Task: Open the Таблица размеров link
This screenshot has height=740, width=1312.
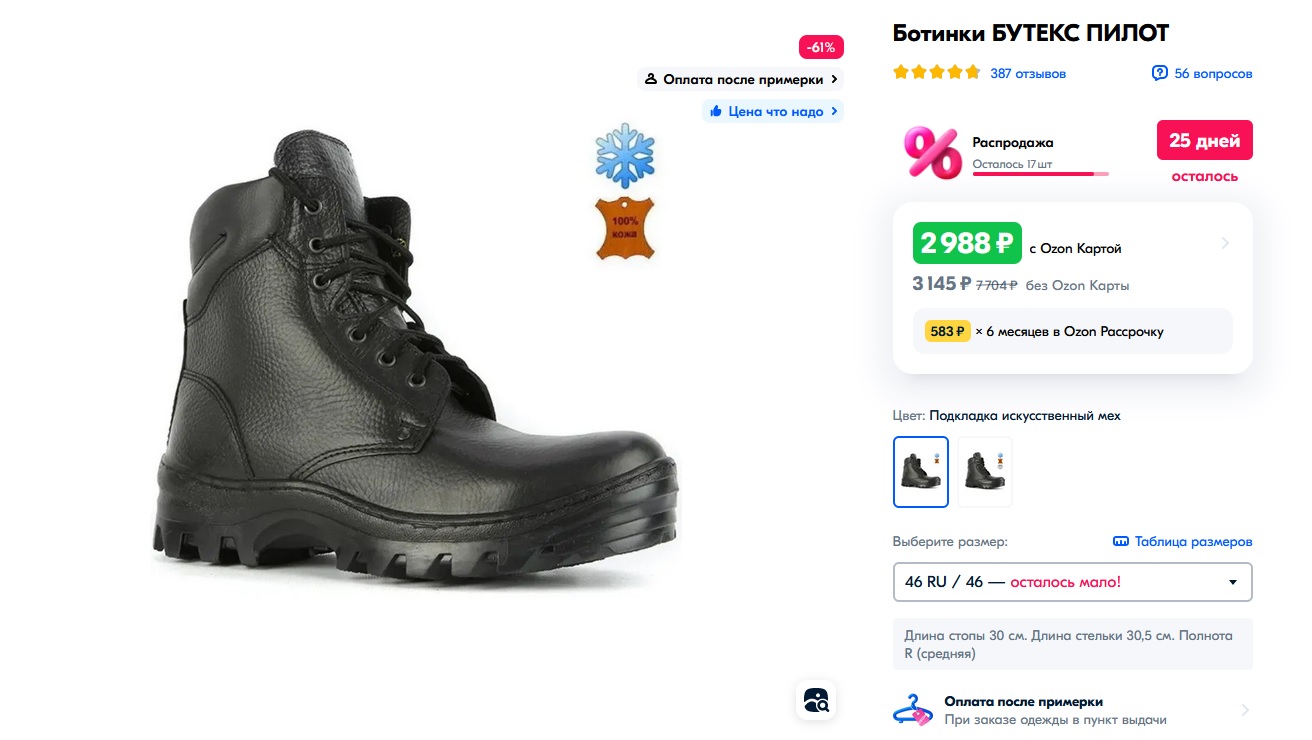Action: coord(1193,542)
